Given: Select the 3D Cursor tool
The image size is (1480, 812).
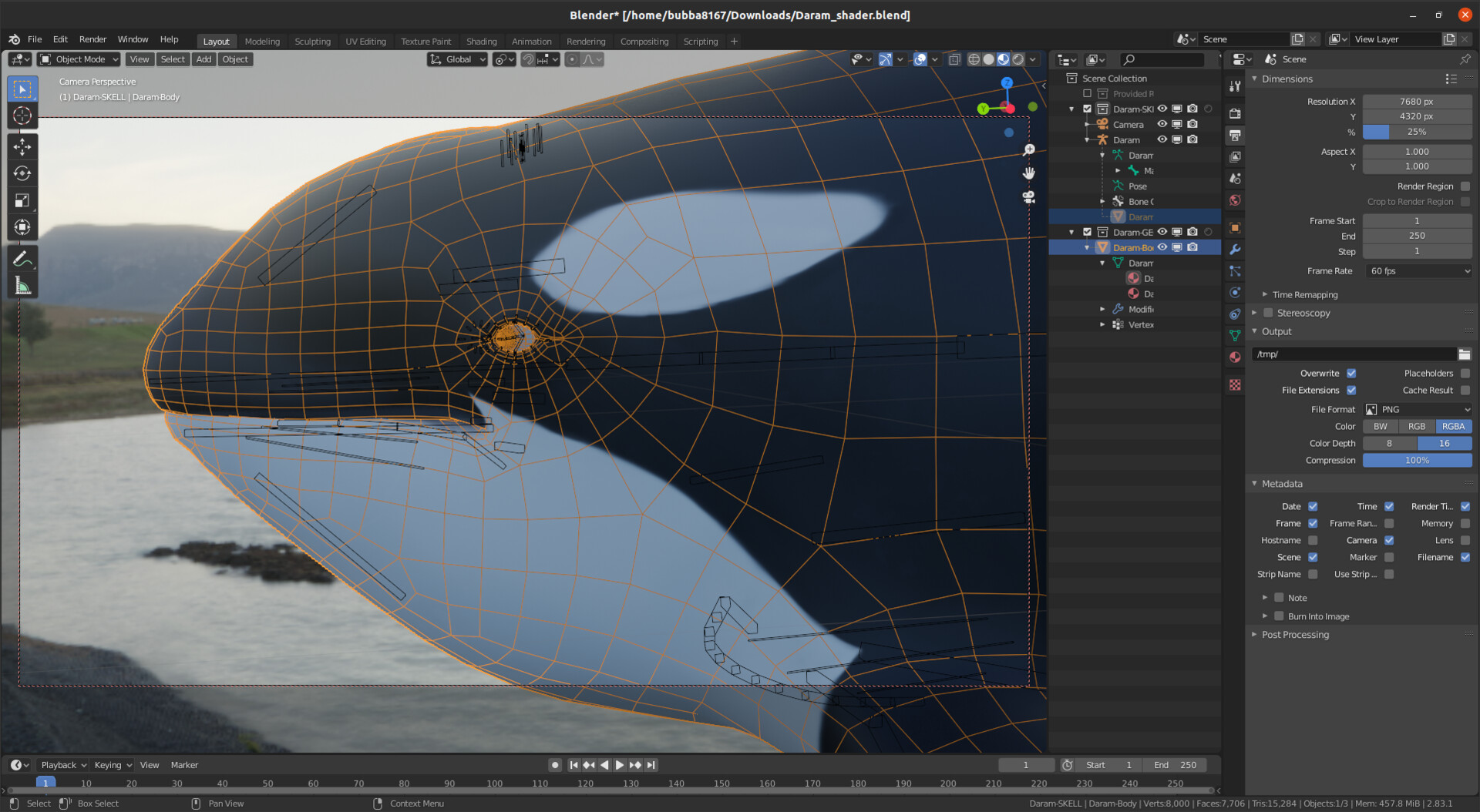Looking at the screenshot, I should click(x=22, y=116).
